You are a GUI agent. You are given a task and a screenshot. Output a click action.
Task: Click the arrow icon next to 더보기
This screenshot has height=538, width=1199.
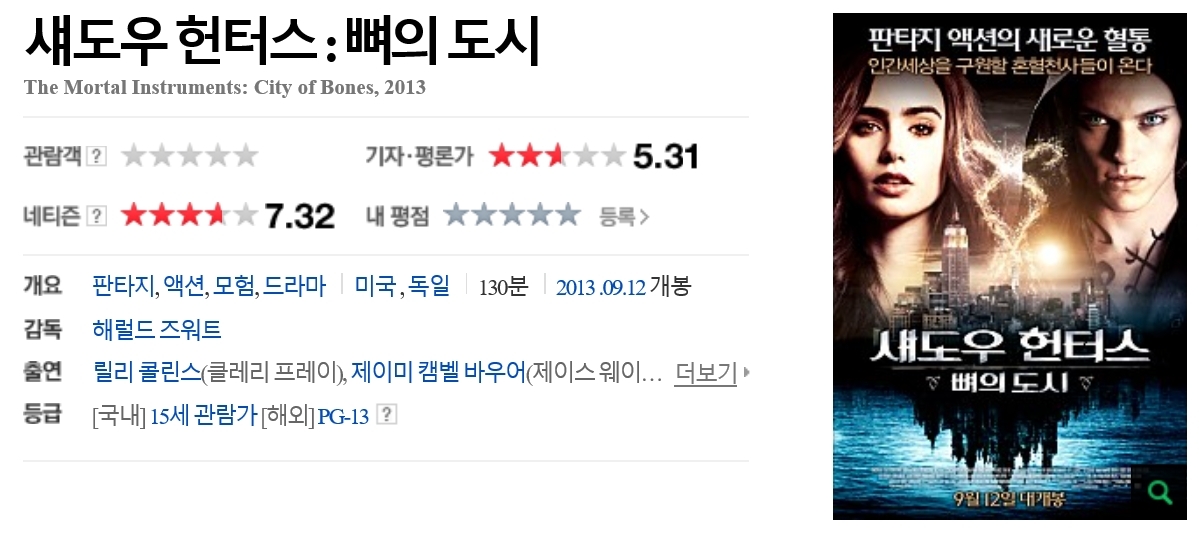click(x=746, y=373)
